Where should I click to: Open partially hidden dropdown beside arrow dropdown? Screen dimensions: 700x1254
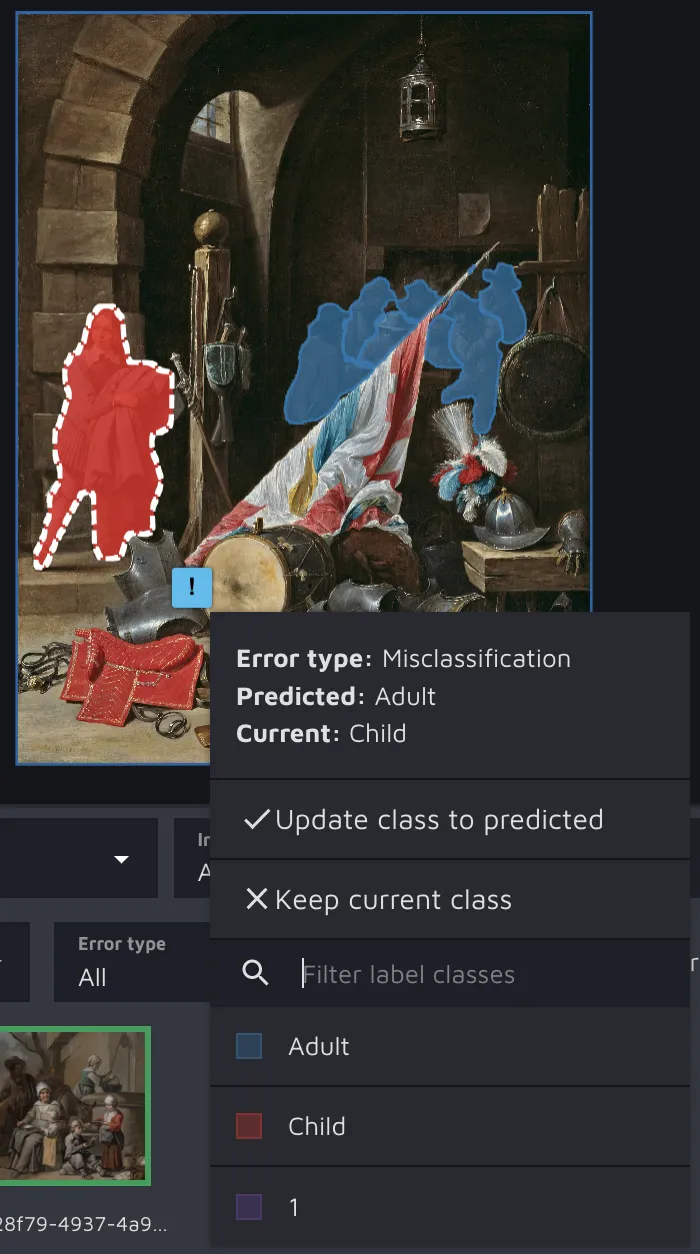click(x=192, y=858)
